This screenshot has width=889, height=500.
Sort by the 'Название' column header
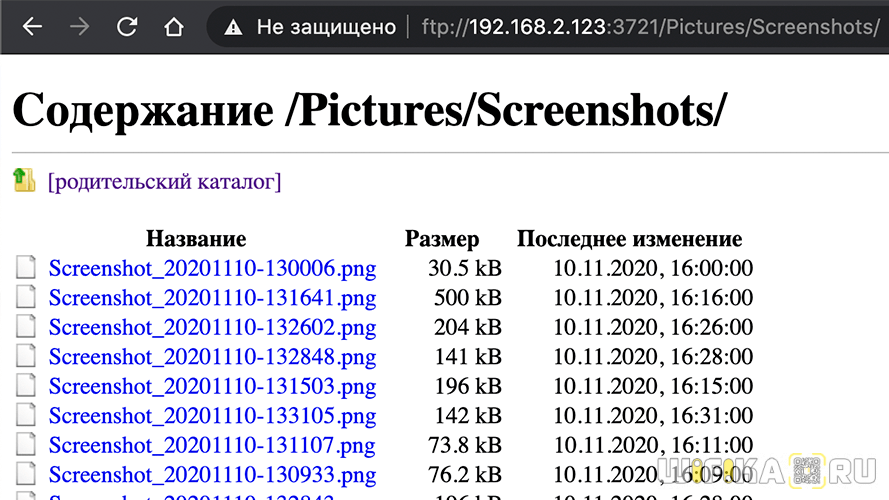(x=196, y=239)
